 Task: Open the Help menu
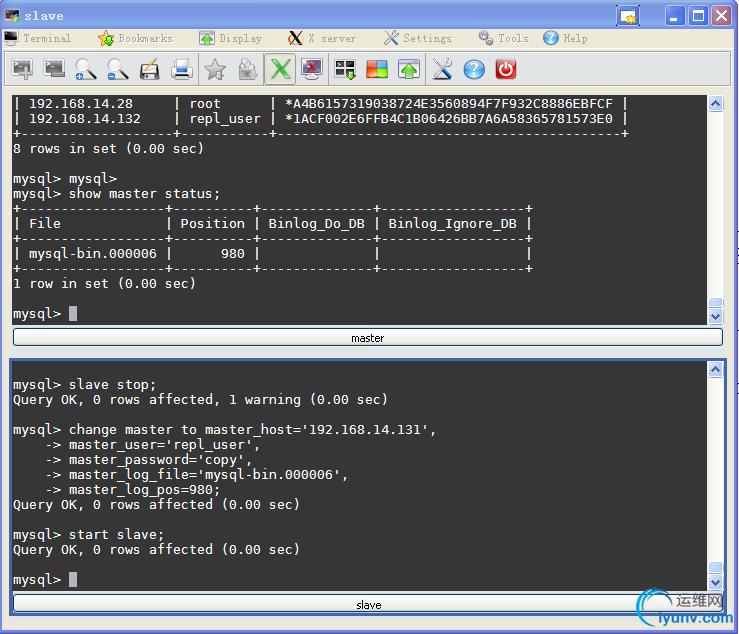[565, 38]
